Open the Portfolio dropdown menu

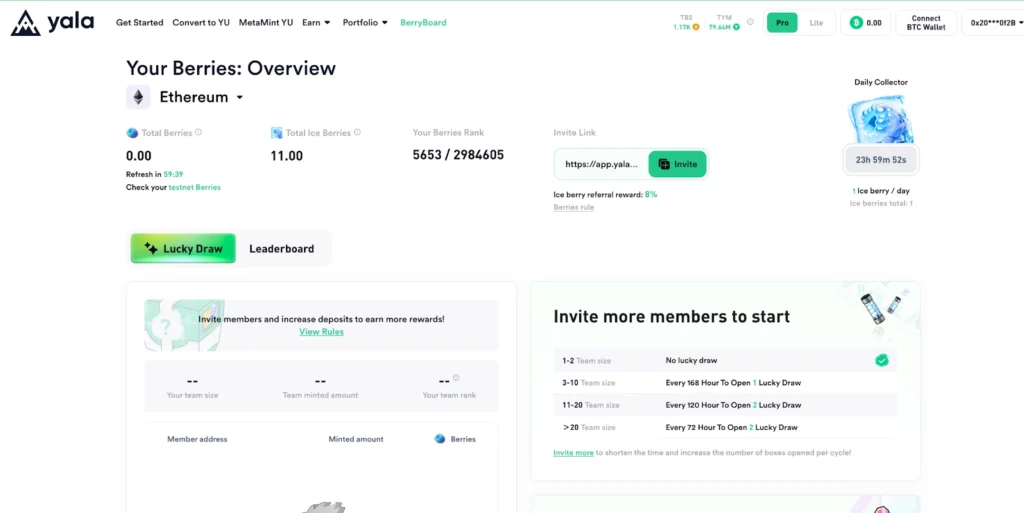(365, 22)
